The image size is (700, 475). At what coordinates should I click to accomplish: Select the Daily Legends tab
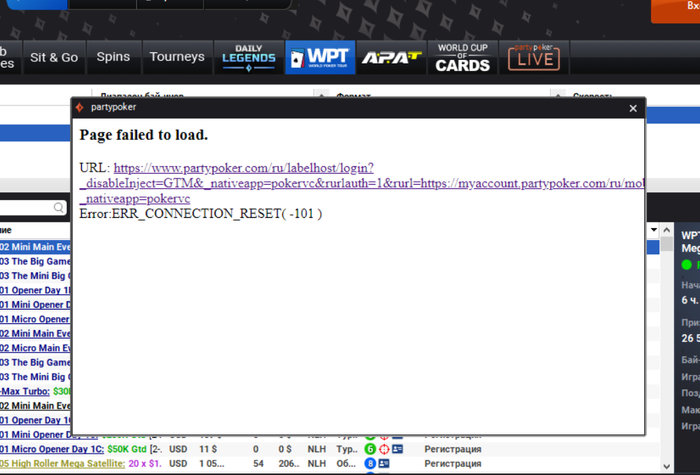pyautogui.click(x=249, y=57)
